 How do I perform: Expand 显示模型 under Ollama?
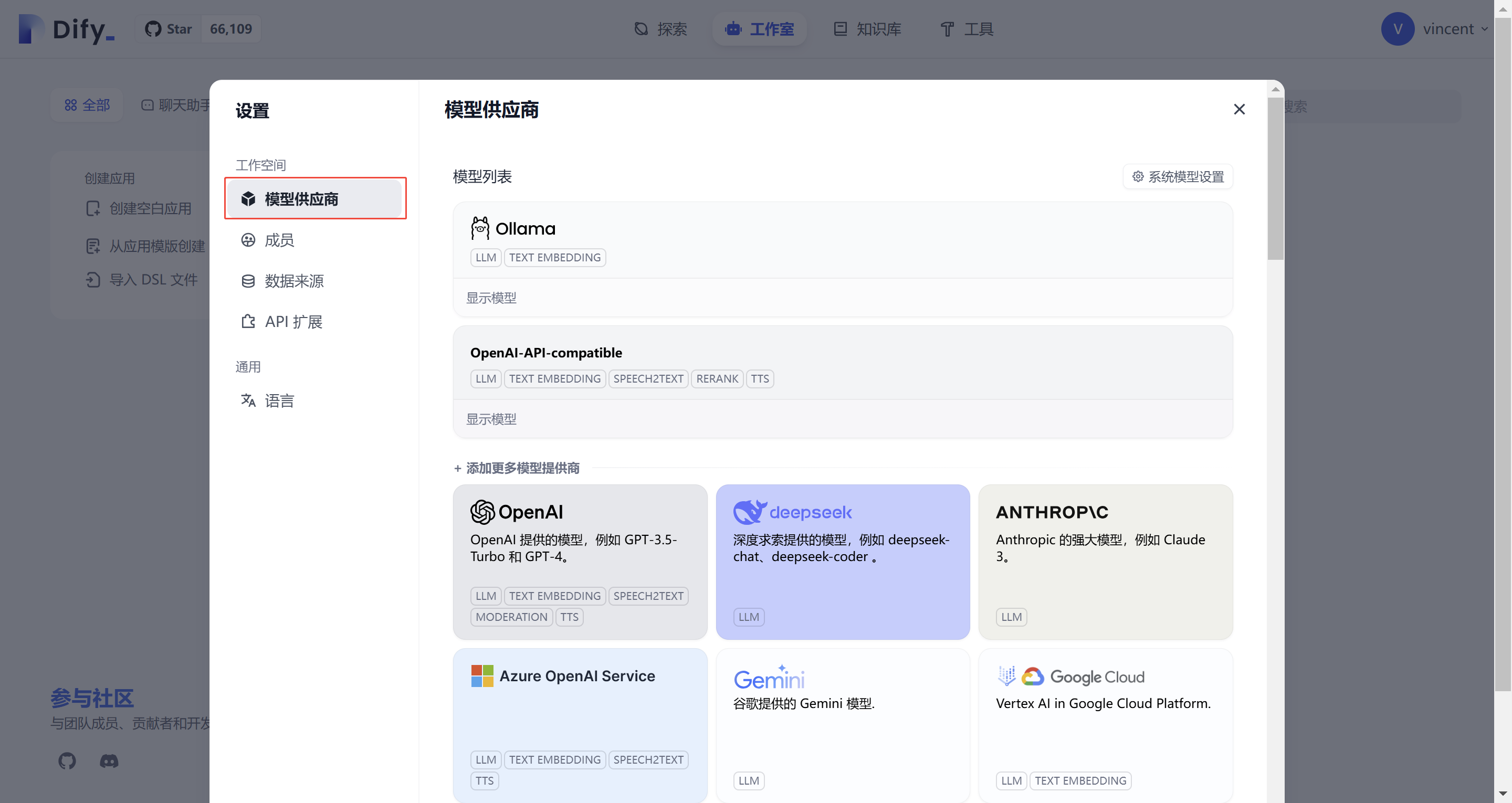click(491, 298)
